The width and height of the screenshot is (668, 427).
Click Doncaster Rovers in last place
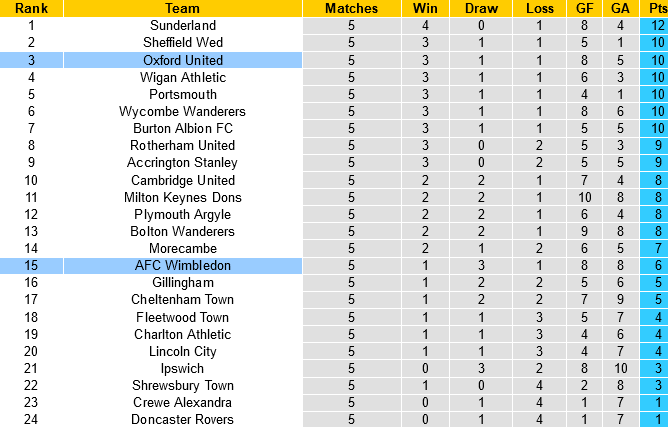[x=182, y=419]
